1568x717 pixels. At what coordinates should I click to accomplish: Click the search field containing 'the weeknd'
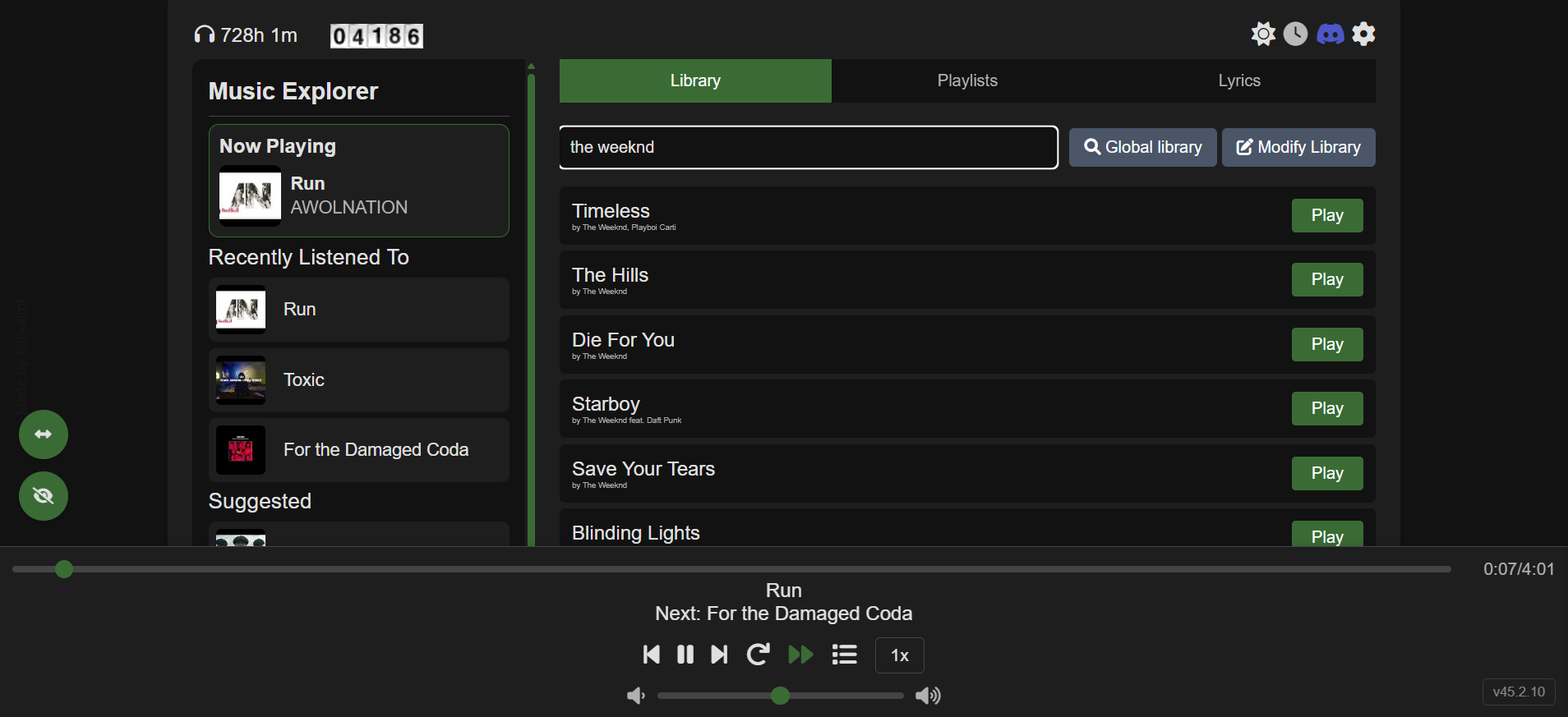(x=807, y=147)
